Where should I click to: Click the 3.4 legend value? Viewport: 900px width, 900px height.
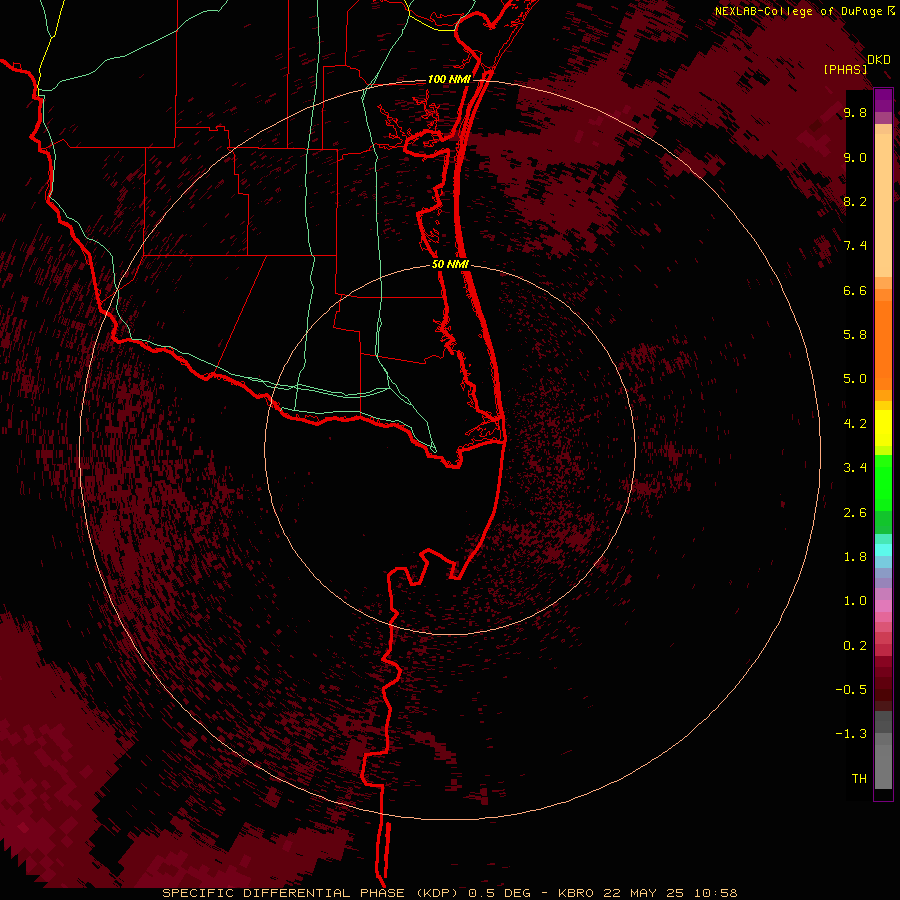tap(855, 468)
